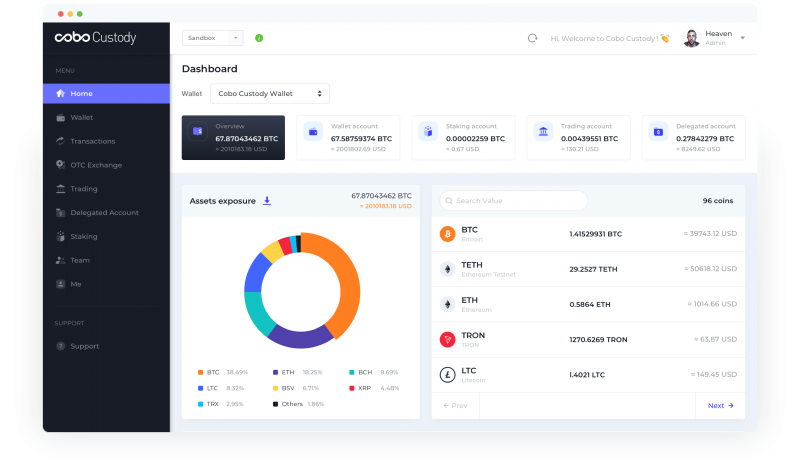The image size is (800, 475).
Task: Click the Staking sidebar icon
Action: click(x=61, y=236)
